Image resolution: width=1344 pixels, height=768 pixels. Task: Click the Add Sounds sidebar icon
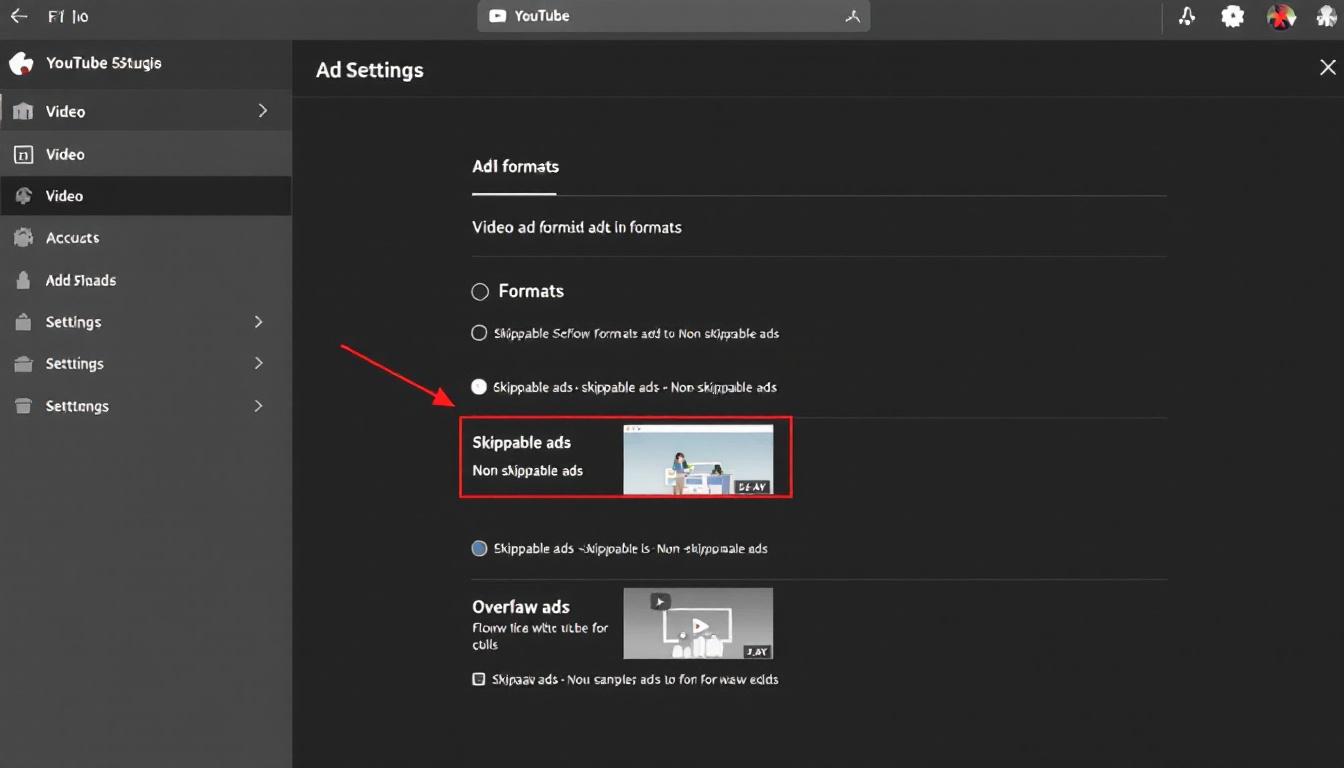[24, 280]
